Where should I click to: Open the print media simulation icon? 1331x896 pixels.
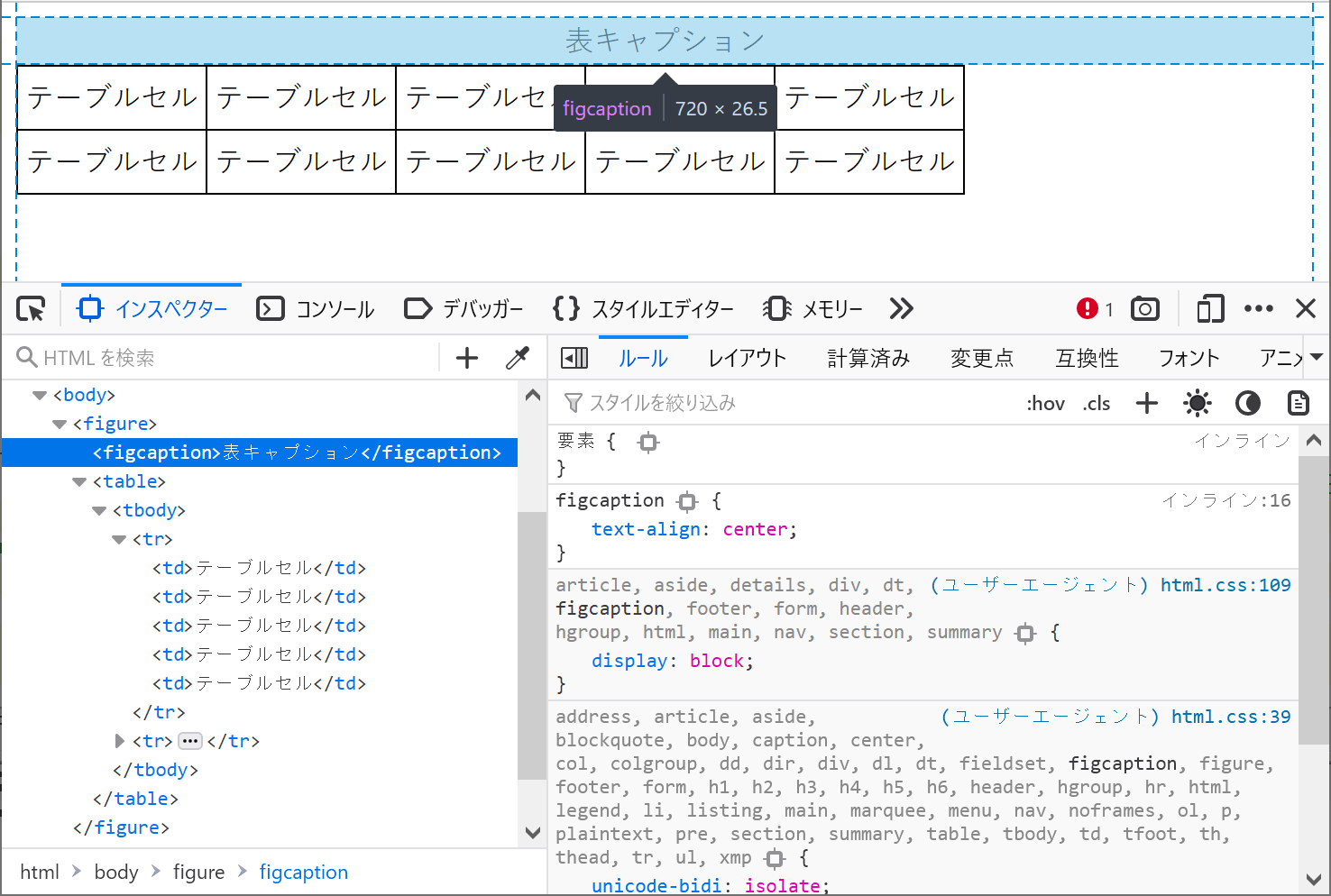(1298, 403)
